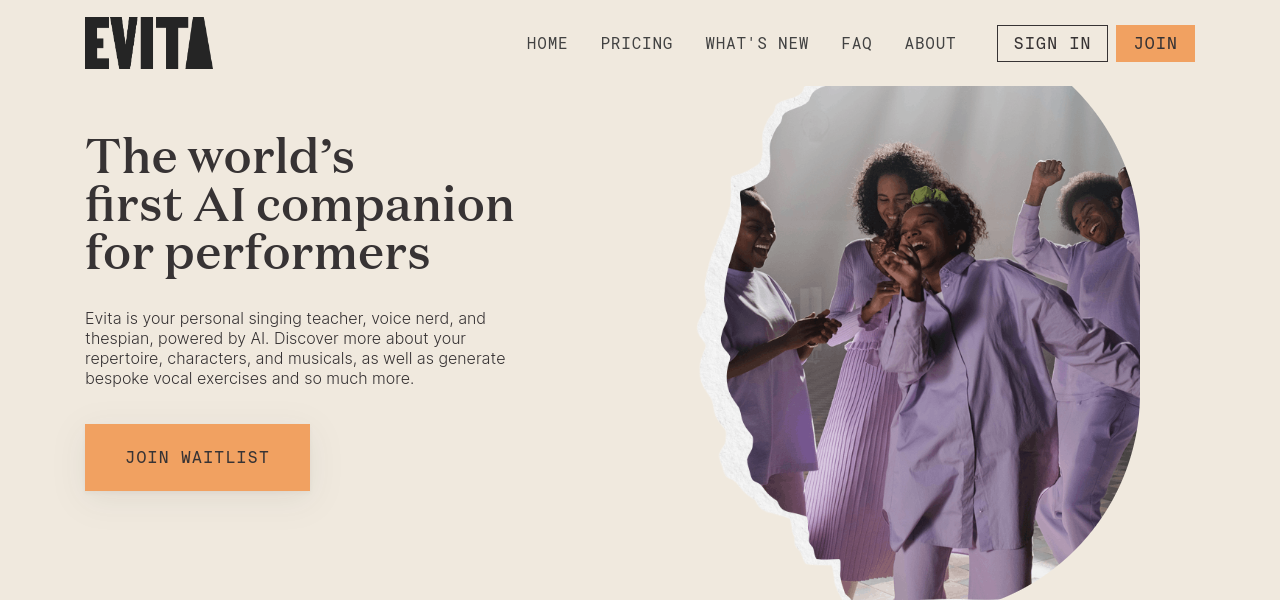Click the orange Join button

pos(1155,44)
